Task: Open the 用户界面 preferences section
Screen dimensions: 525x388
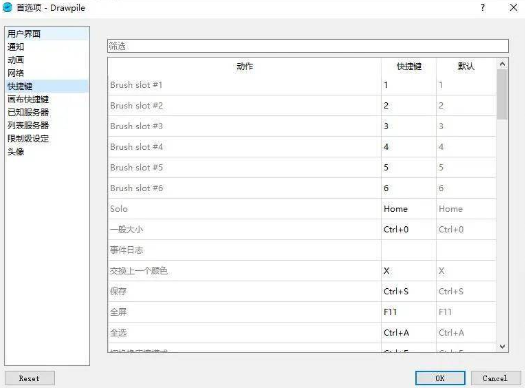Action: coord(47,34)
